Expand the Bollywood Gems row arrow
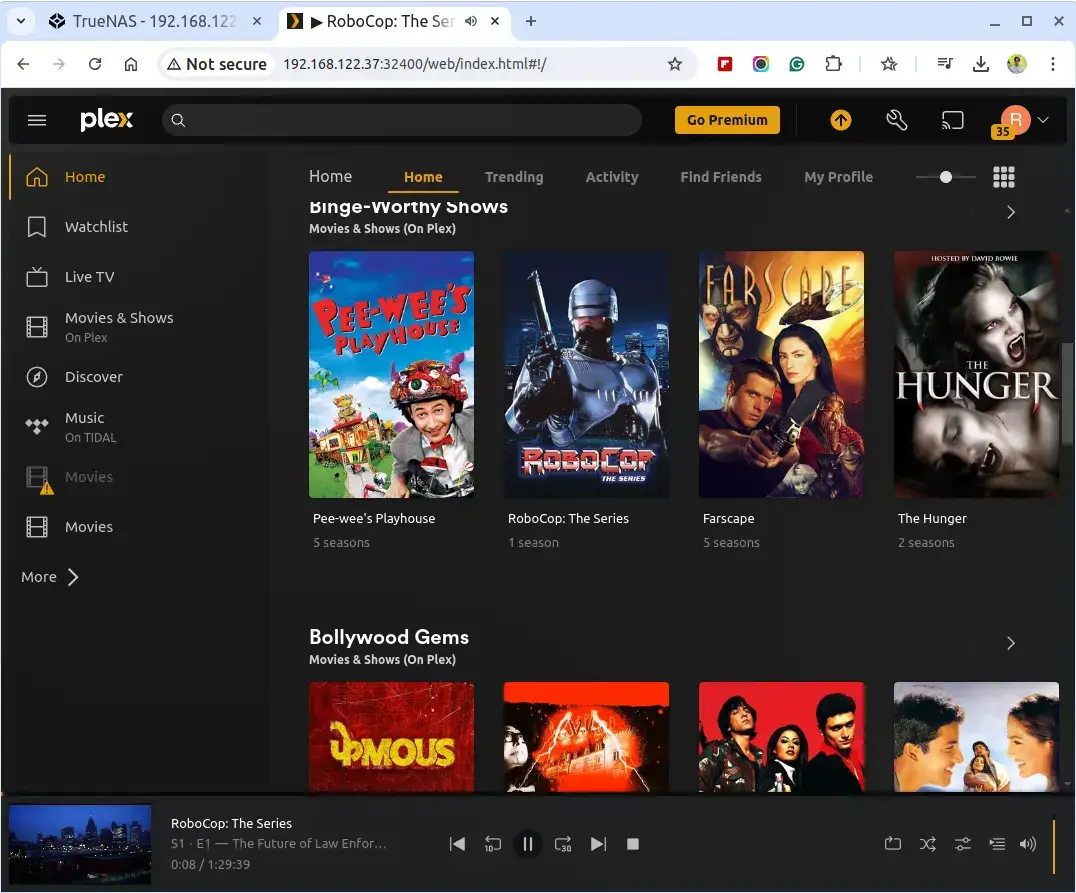Image resolution: width=1076 pixels, height=893 pixels. [x=1011, y=643]
